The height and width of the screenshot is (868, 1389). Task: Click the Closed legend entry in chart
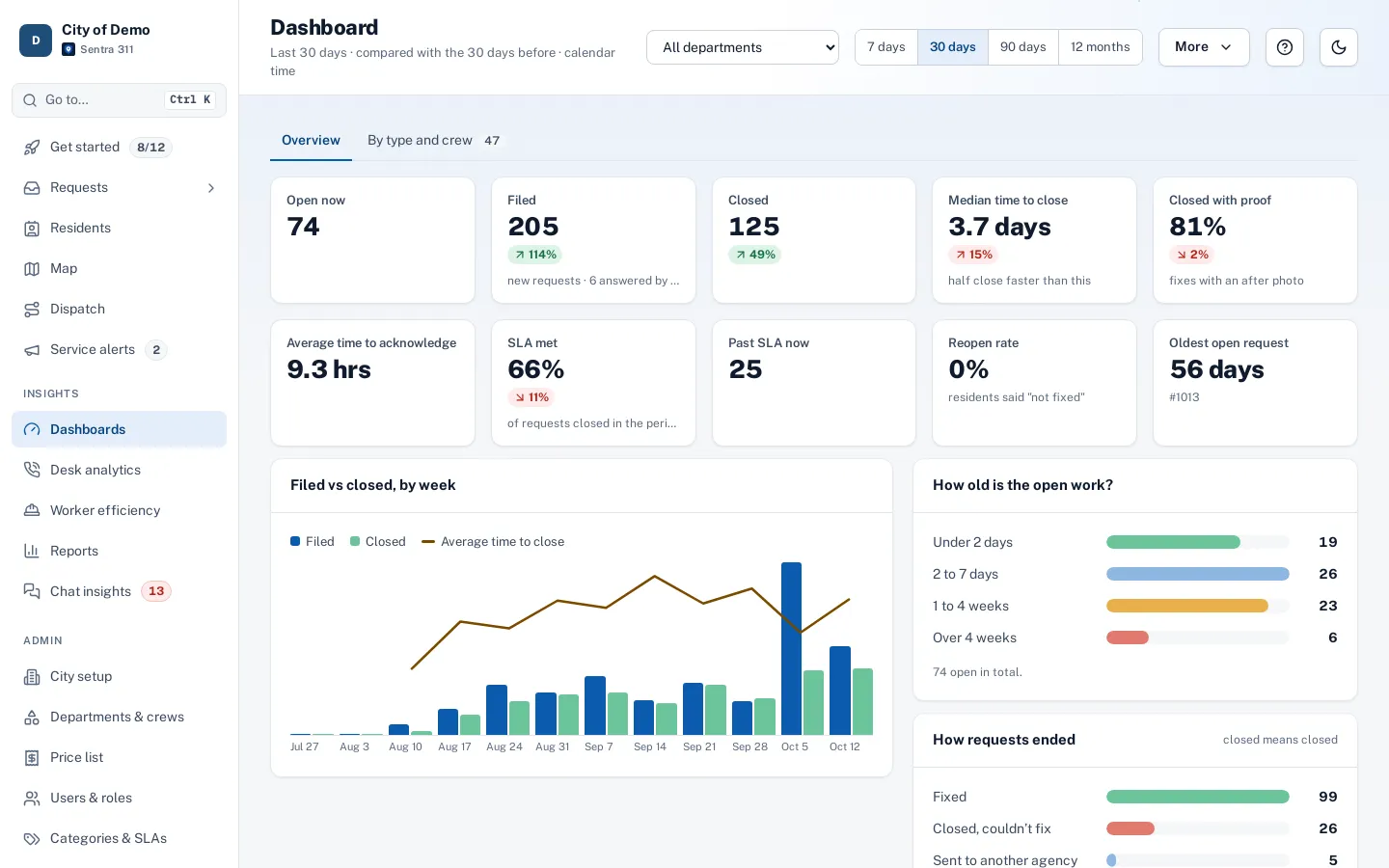pos(378,542)
